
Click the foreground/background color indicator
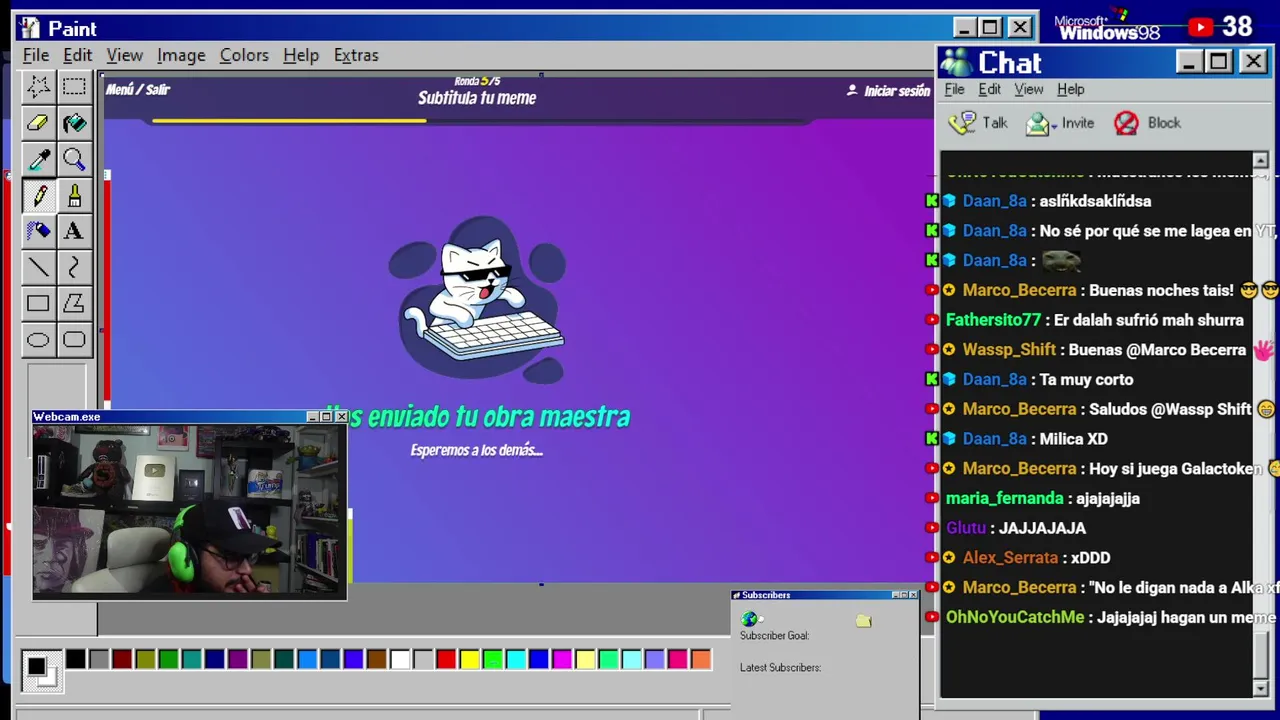click(40, 669)
